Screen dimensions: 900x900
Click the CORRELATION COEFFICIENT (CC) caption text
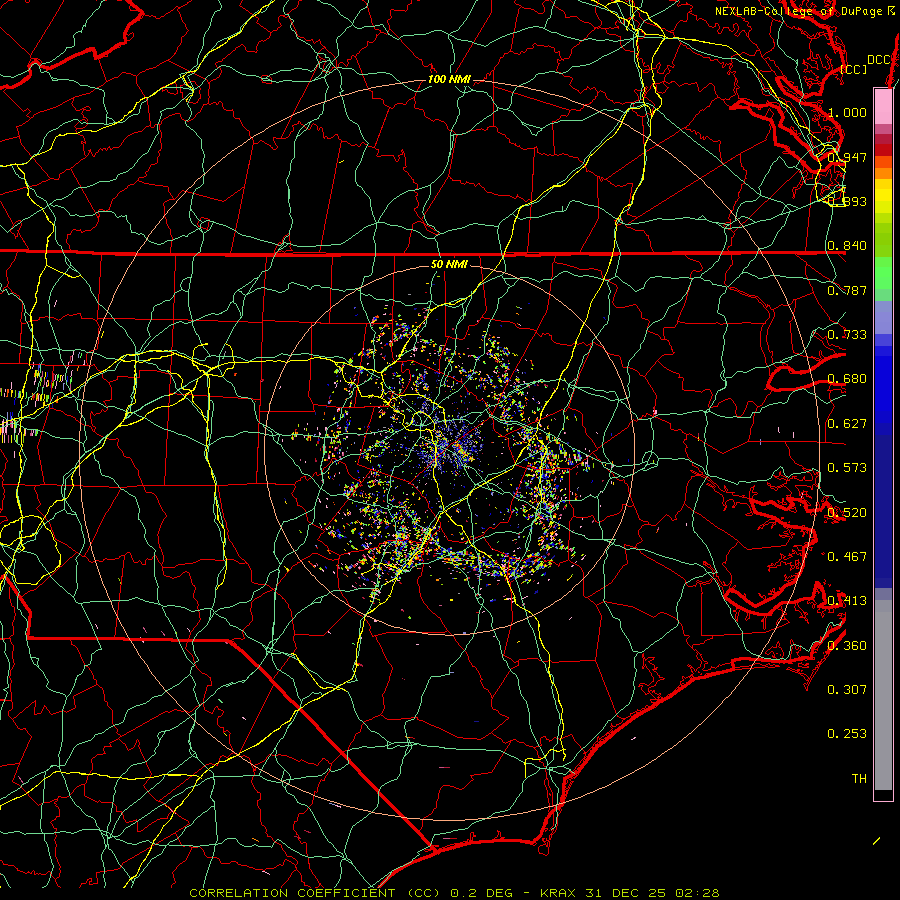click(x=315, y=893)
